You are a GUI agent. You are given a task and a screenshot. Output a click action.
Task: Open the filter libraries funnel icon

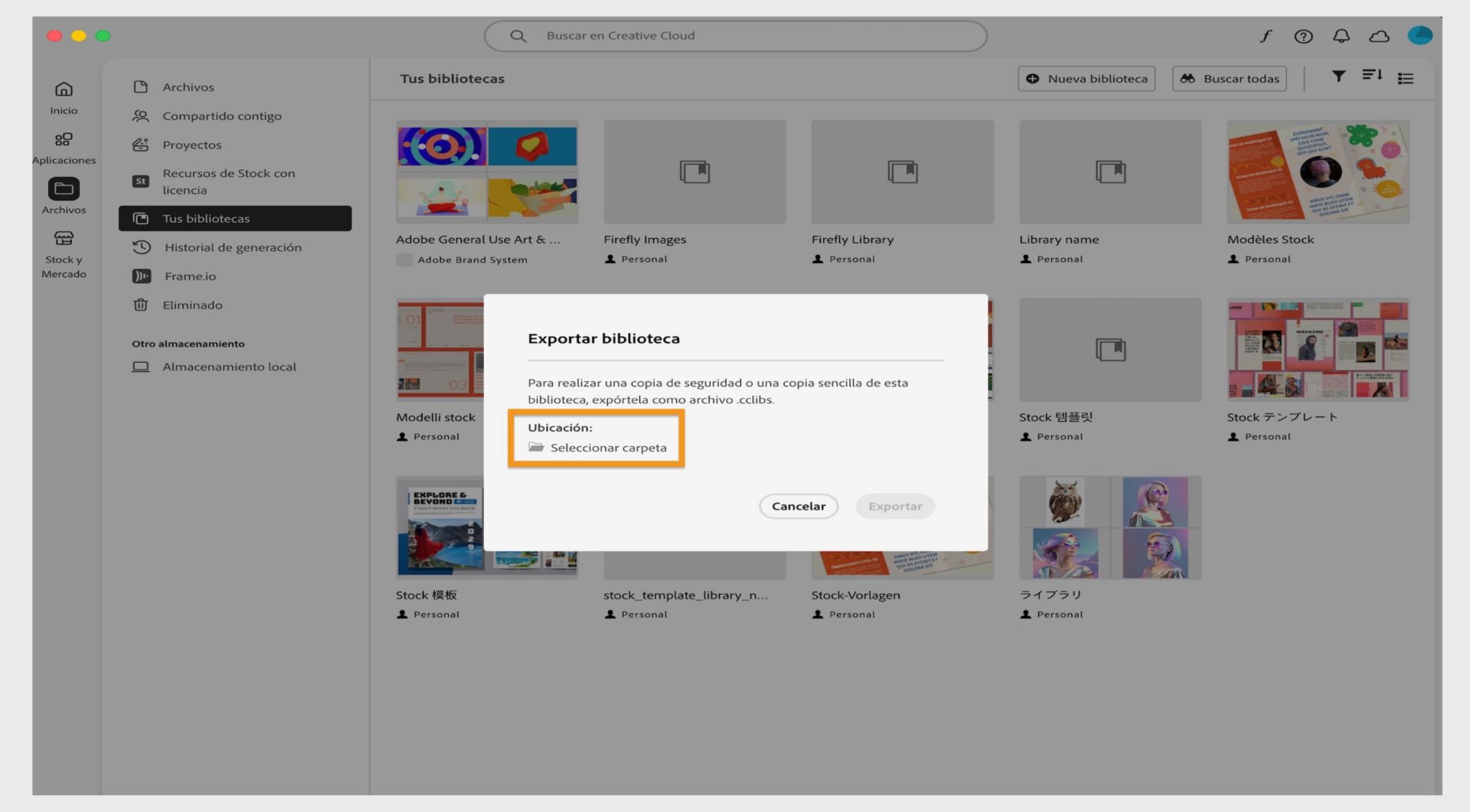pyautogui.click(x=1338, y=76)
